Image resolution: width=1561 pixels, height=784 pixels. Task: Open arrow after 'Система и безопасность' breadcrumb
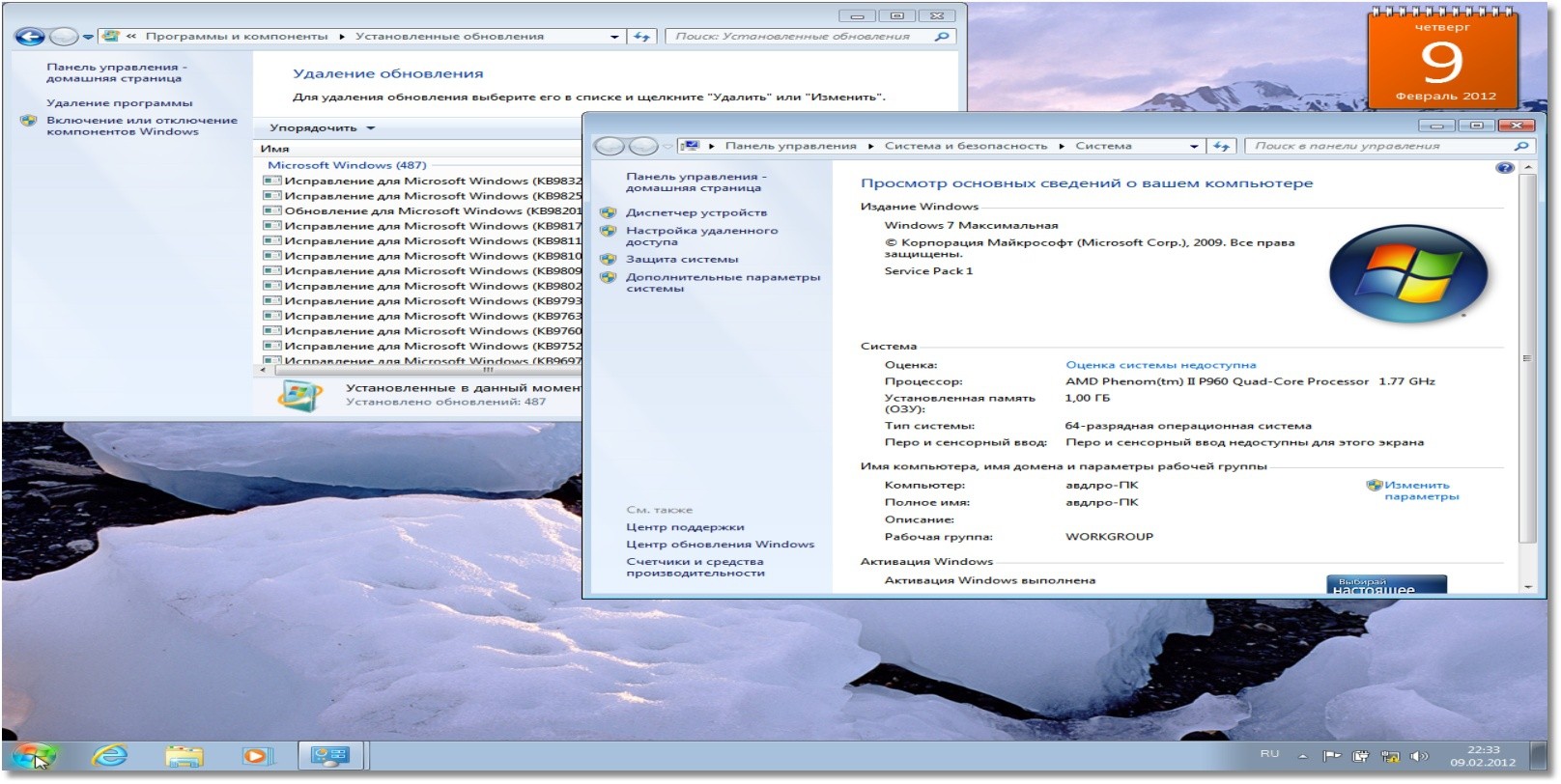pyautogui.click(x=1061, y=146)
